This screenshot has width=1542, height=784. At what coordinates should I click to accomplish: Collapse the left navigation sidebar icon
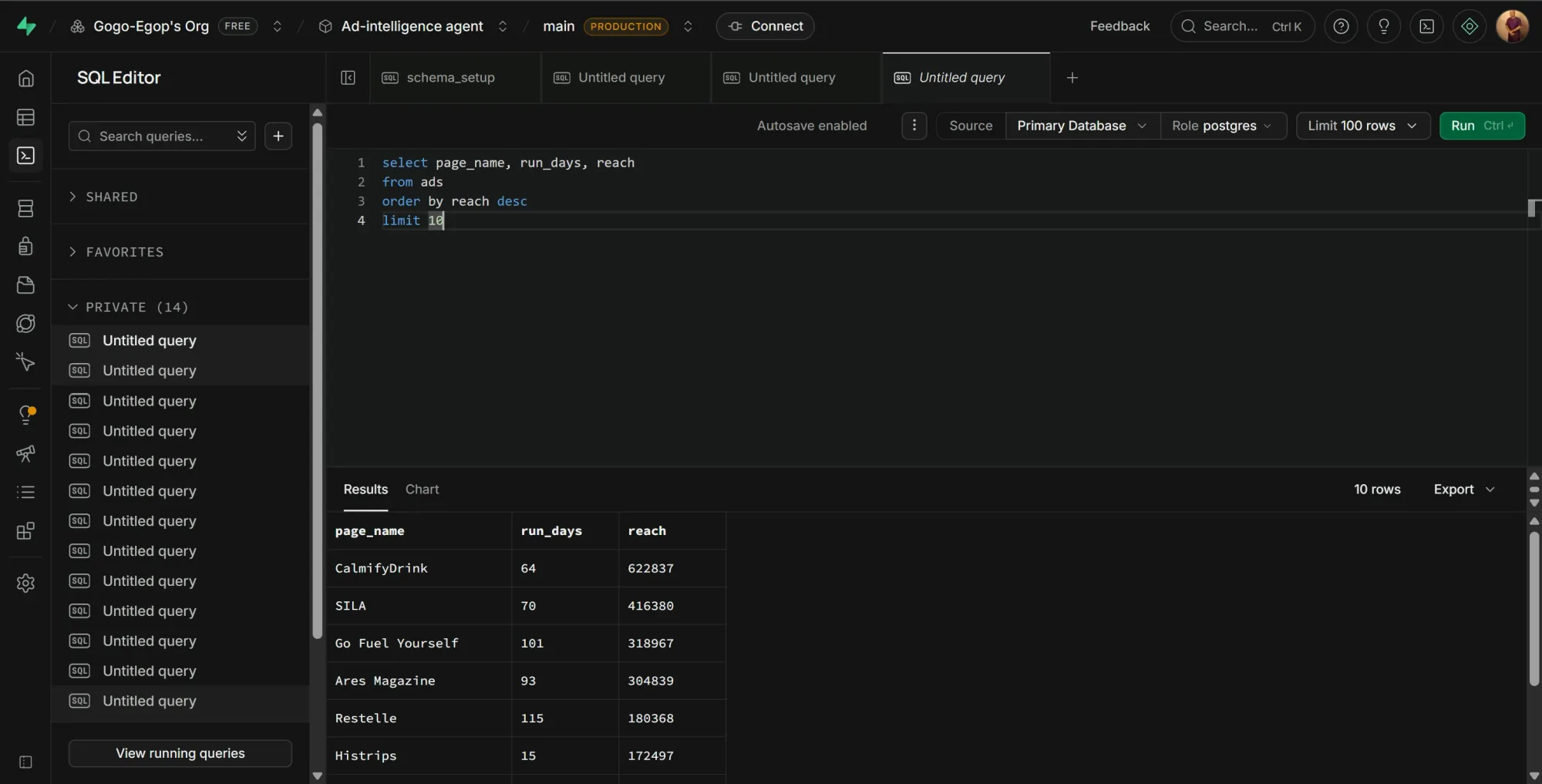click(x=25, y=762)
